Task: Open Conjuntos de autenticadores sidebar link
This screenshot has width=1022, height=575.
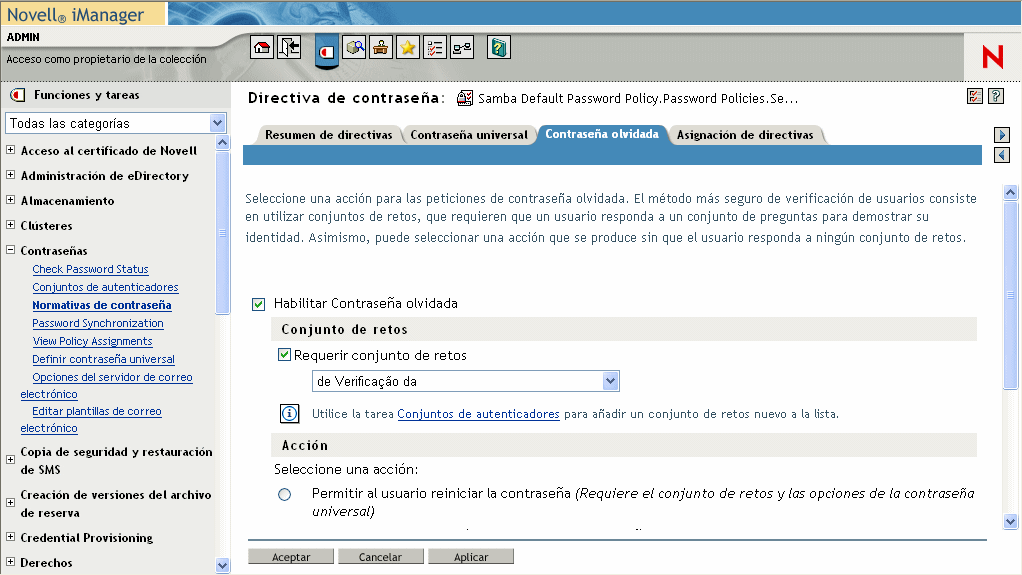Action: point(106,287)
